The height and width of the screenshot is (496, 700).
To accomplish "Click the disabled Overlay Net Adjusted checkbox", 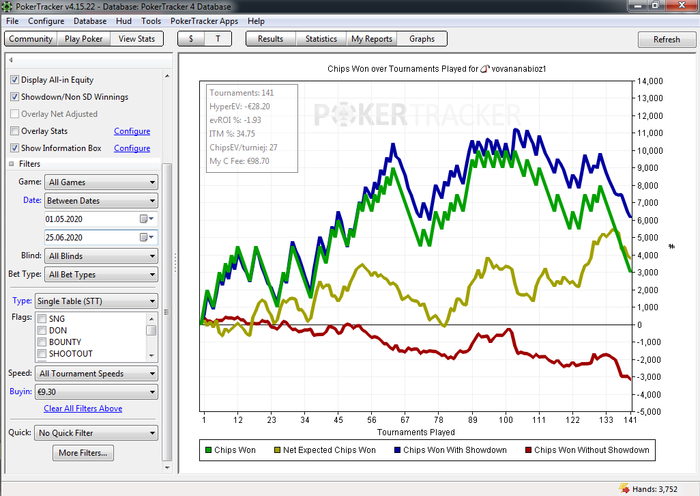I will click(x=14, y=113).
